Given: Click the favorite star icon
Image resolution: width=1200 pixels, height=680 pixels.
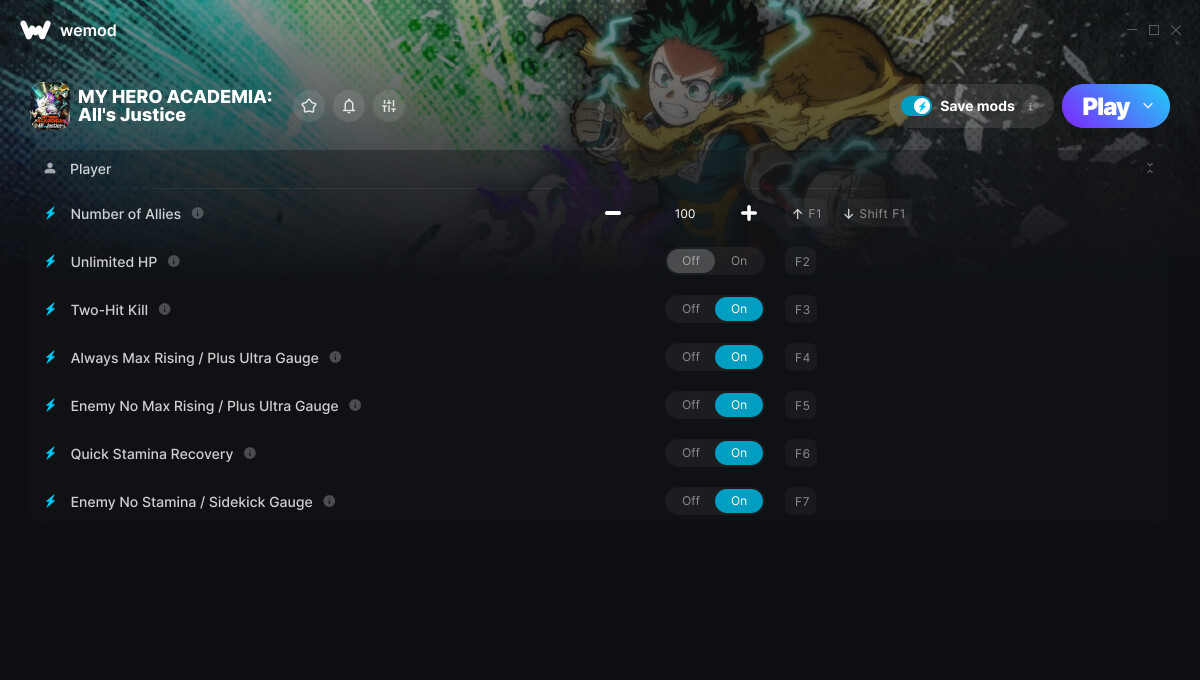Looking at the screenshot, I should 309,106.
